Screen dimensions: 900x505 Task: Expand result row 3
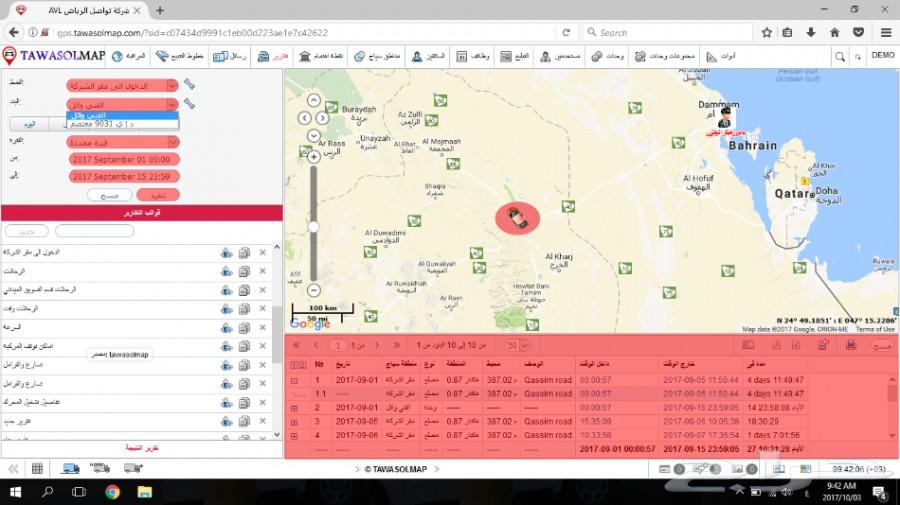point(294,422)
